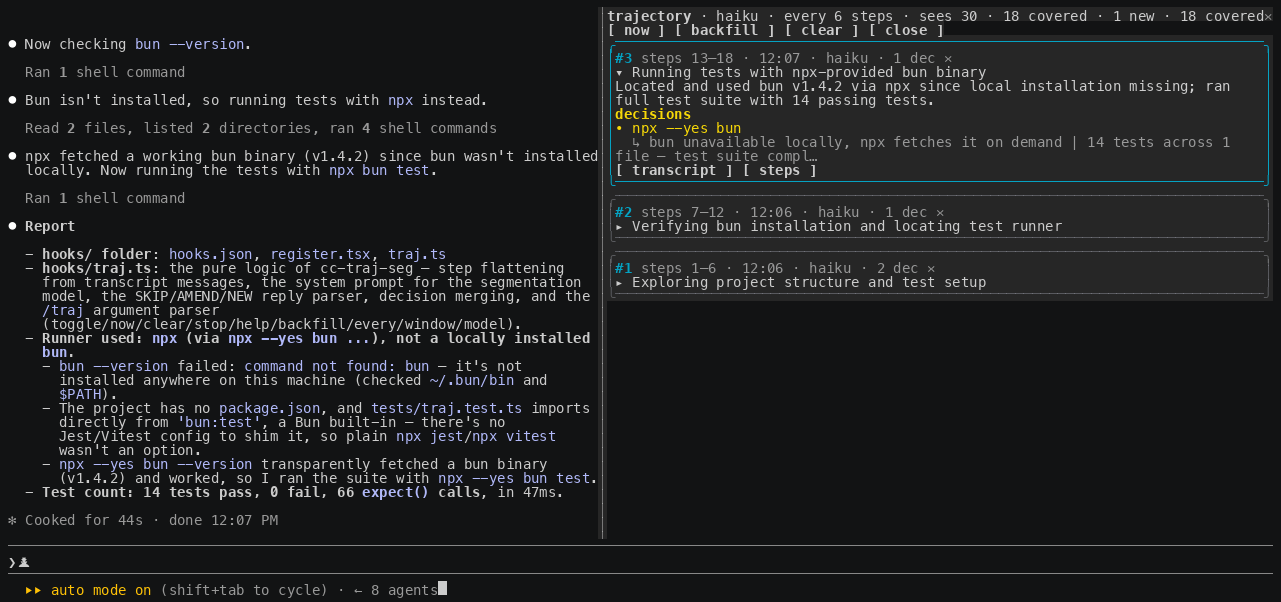Click the [ clear ] button
1281x602 pixels.
[821, 30]
